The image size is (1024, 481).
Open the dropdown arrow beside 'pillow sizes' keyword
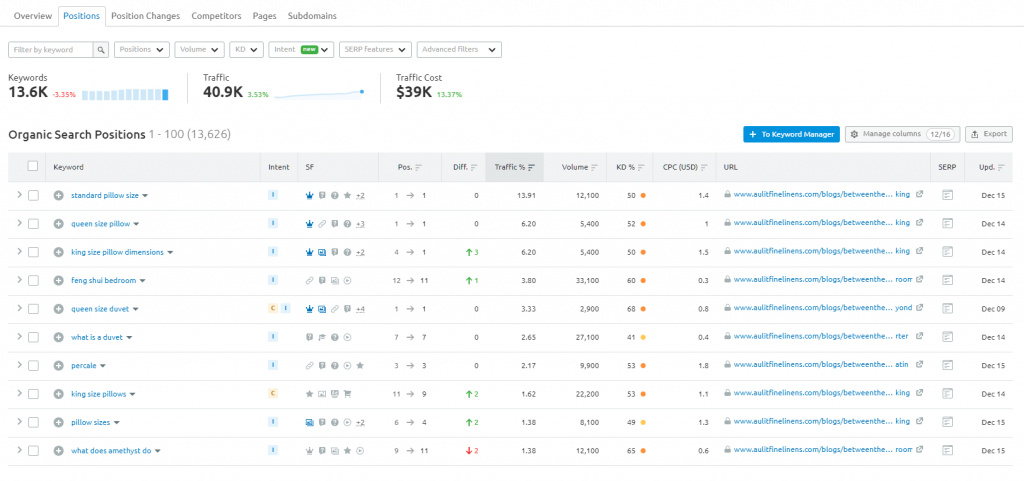pyautogui.click(x=117, y=423)
